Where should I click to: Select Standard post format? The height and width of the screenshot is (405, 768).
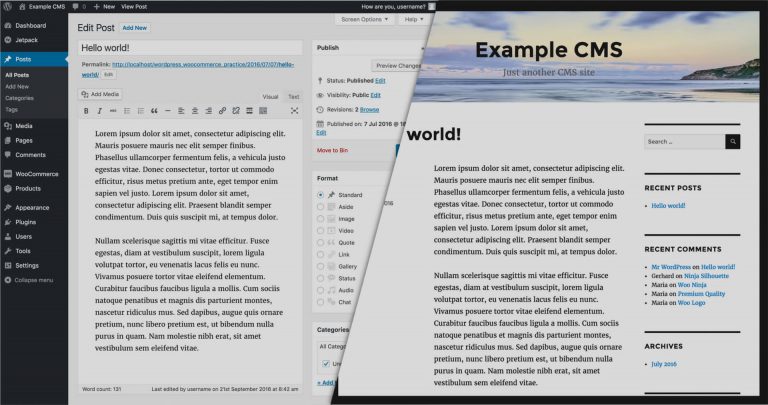(320, 195)
